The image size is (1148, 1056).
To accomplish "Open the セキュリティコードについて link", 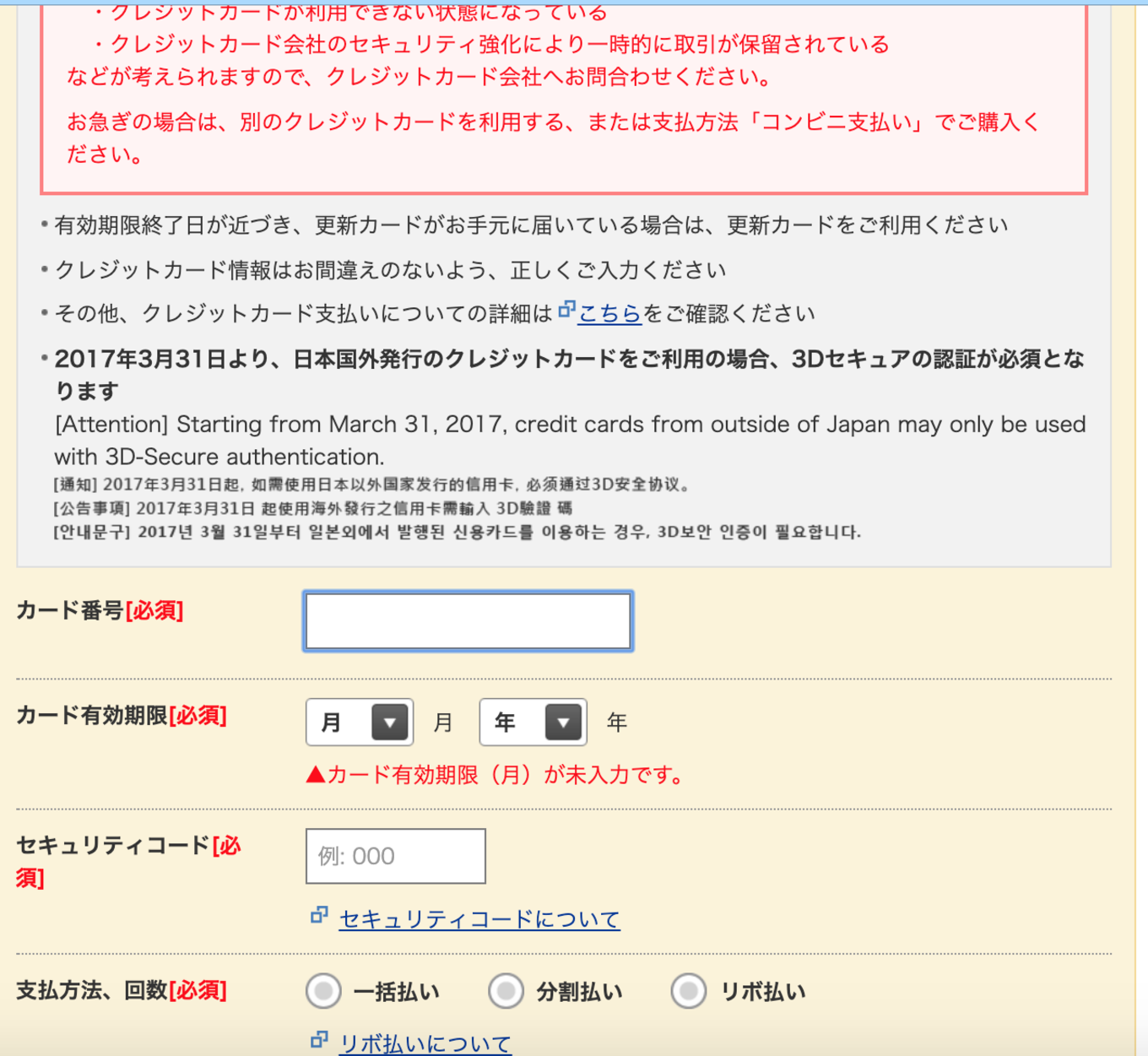I will tap(479, 918).
